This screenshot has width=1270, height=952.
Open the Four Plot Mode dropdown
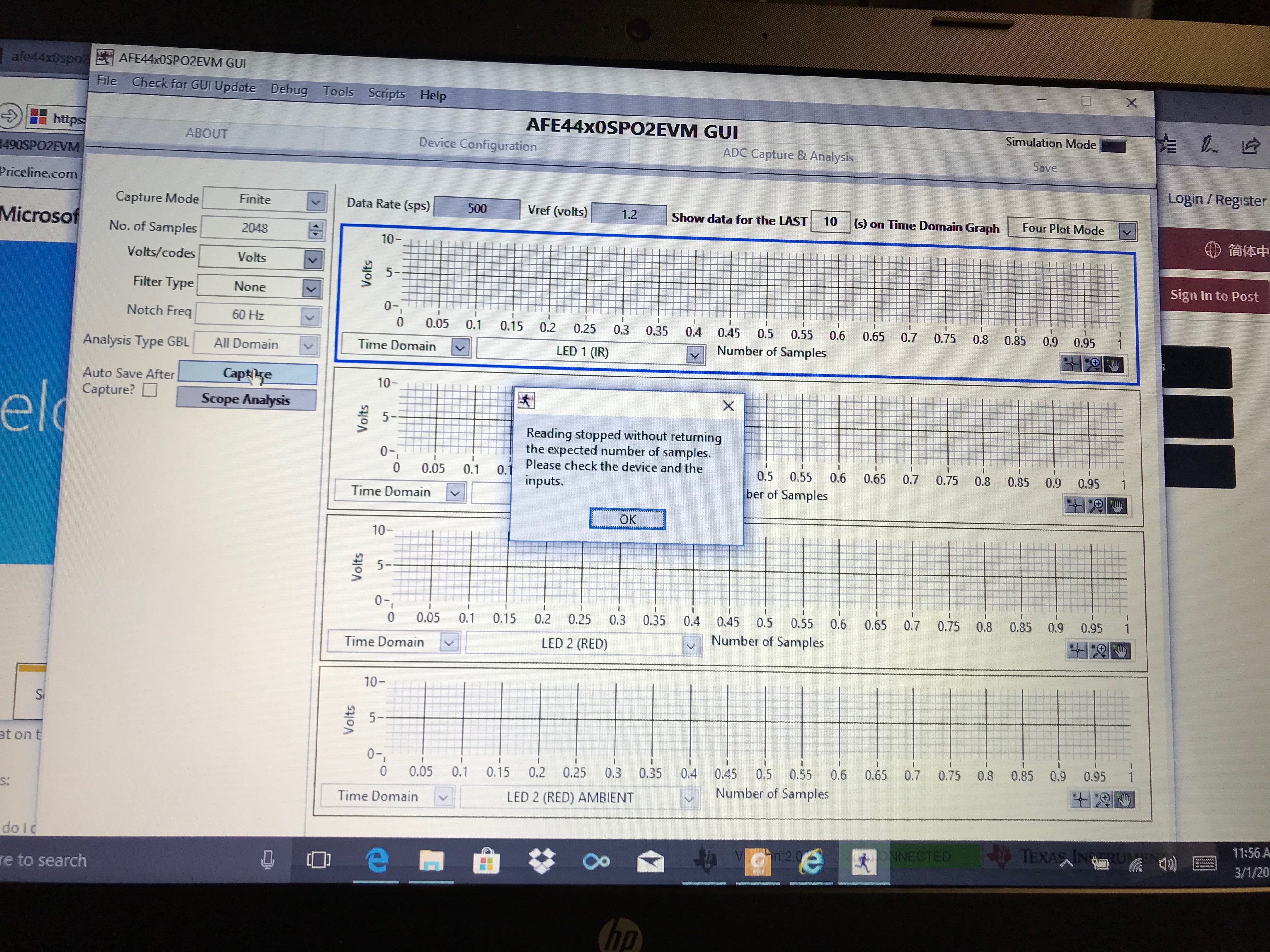[1126, 231]
